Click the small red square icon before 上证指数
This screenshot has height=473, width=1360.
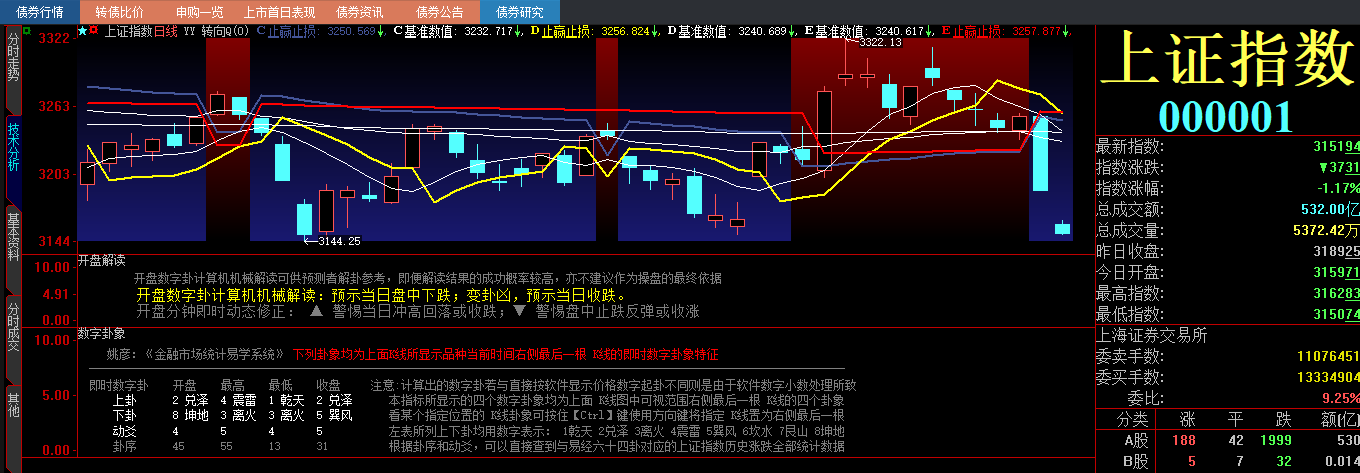[x=94, y=32]
